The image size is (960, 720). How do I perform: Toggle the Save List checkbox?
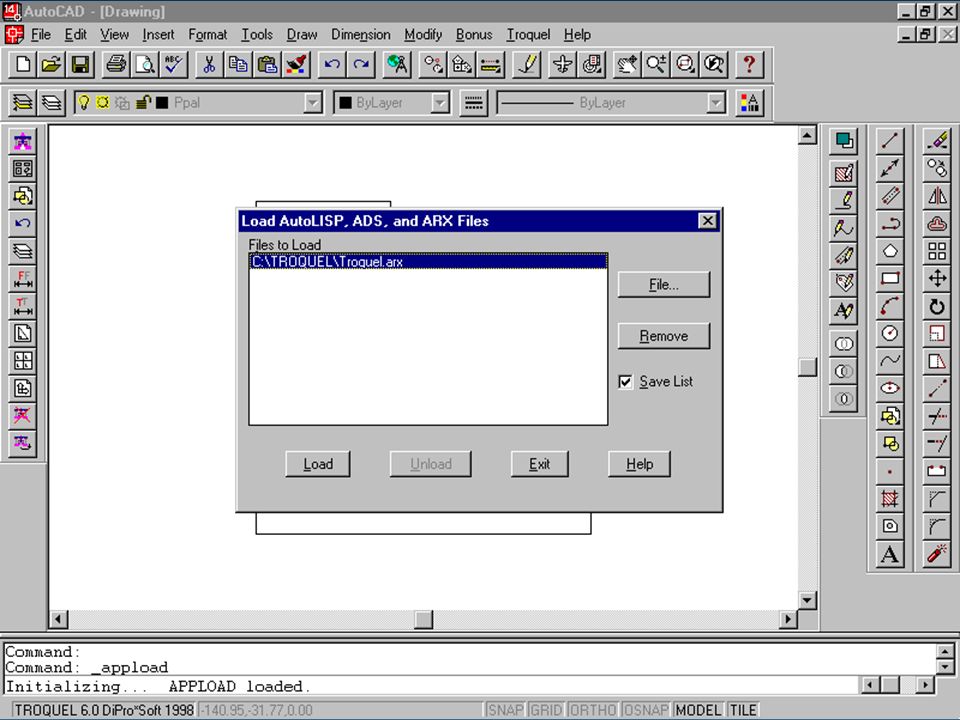[x=625, y=382]
